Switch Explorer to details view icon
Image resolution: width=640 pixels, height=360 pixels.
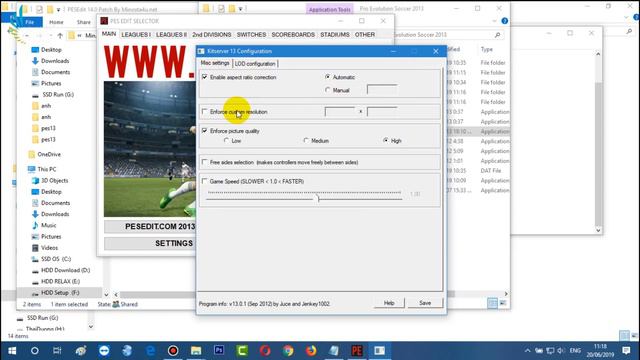point(492,303)
